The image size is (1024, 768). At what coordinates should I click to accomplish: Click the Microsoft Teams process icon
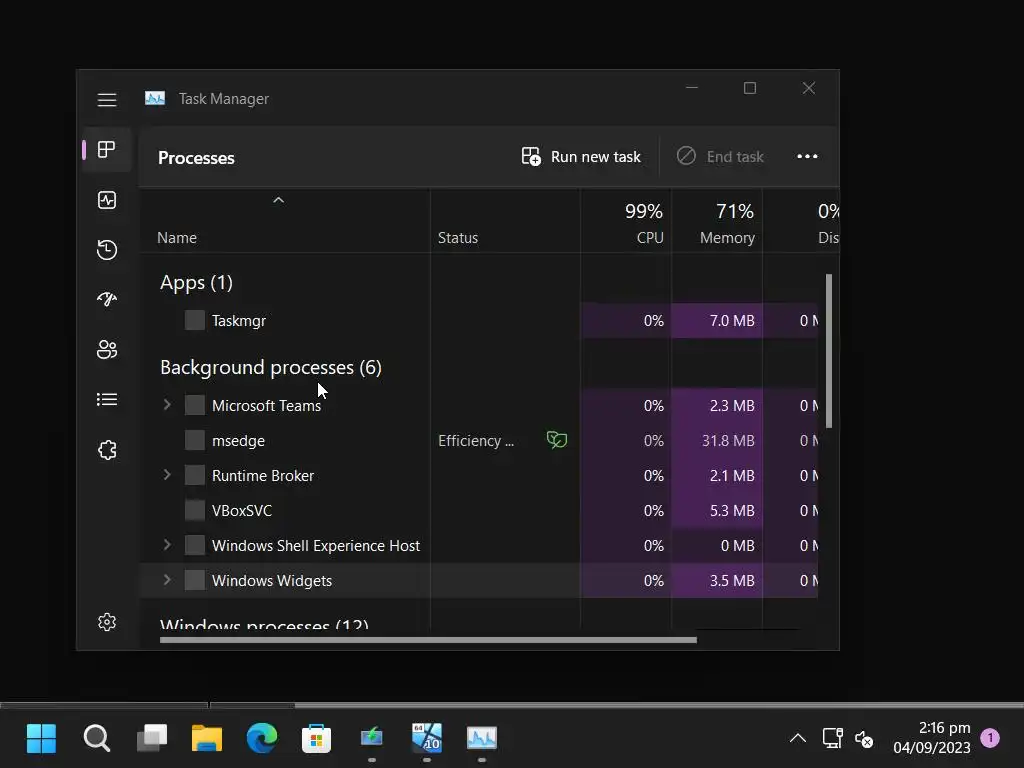[195, 406]
